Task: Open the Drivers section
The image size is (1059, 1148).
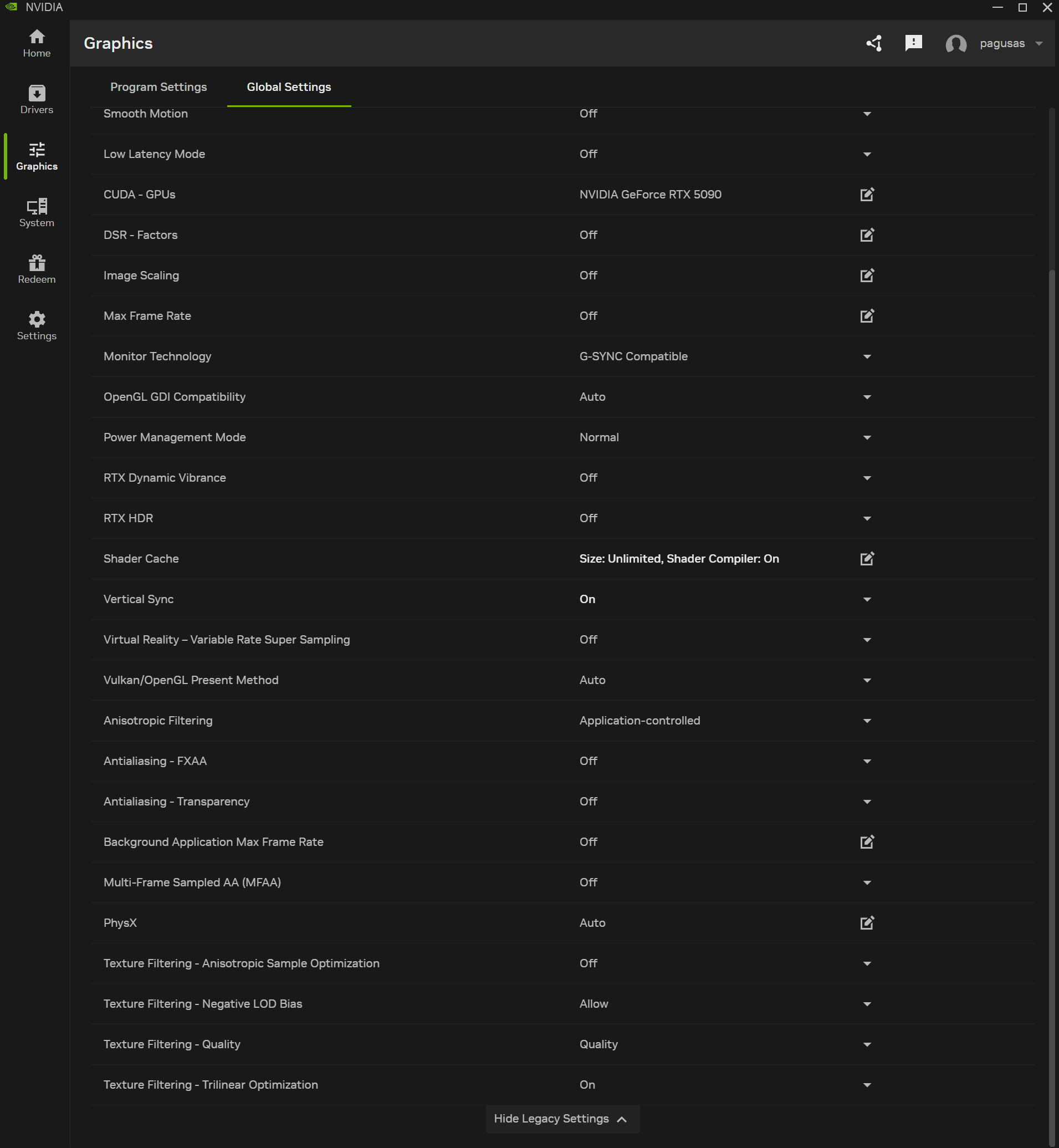Action: pos(37,100)
